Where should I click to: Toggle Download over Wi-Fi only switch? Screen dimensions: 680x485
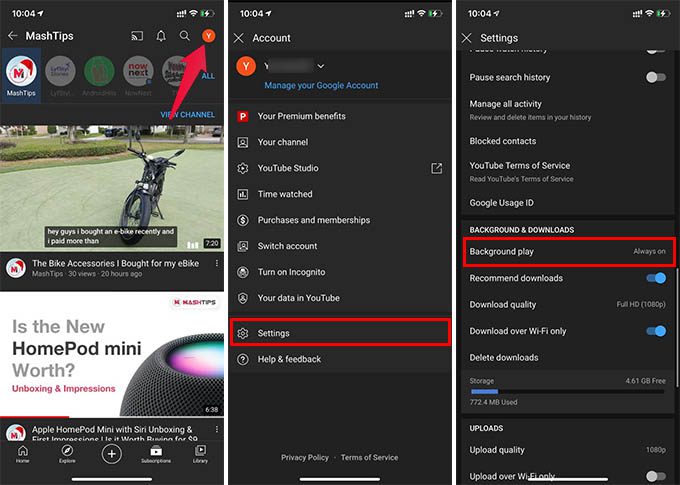[x=656, y=331]
